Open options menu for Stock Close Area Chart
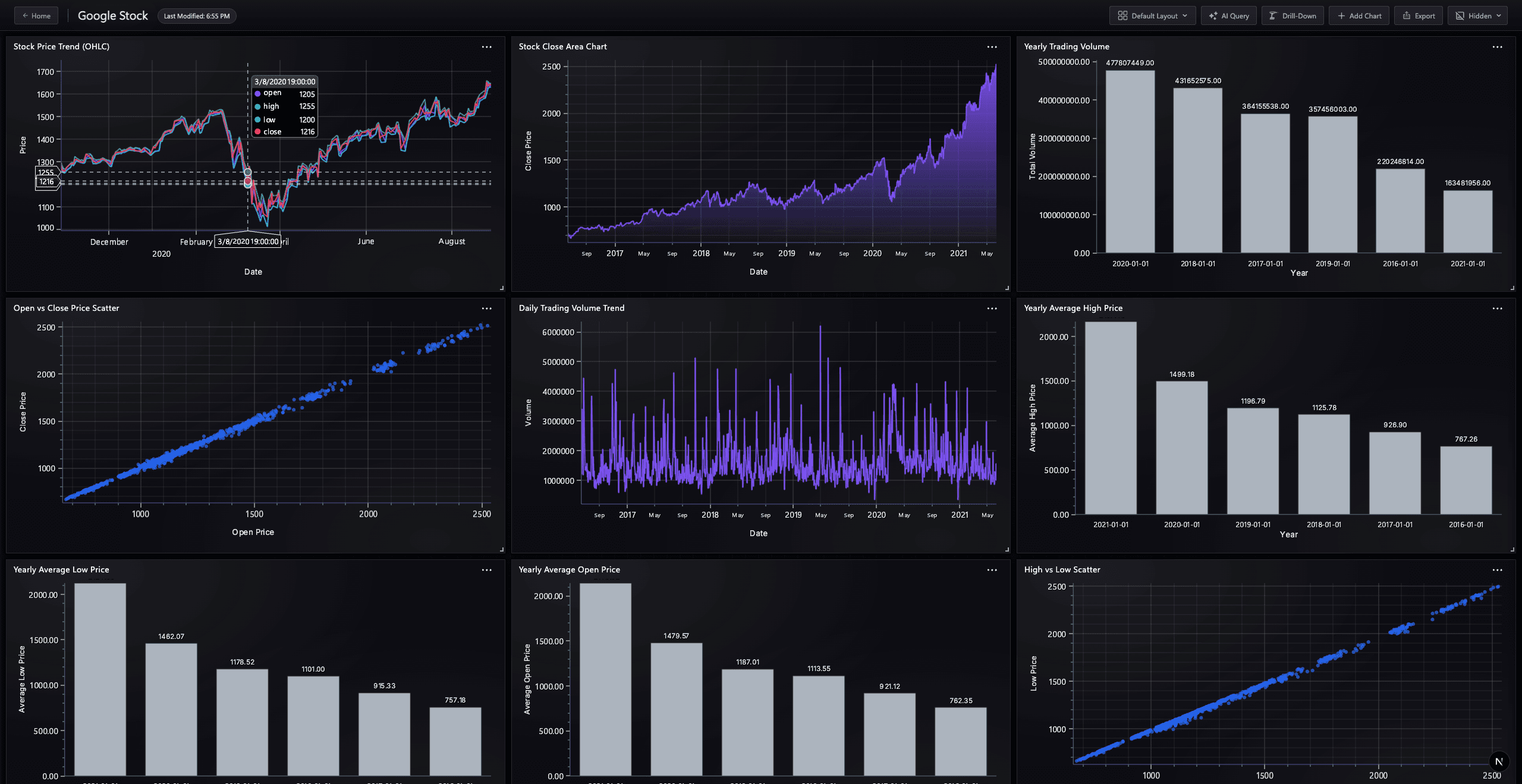Screen dimensions: 1522x784 click(992, 47)
